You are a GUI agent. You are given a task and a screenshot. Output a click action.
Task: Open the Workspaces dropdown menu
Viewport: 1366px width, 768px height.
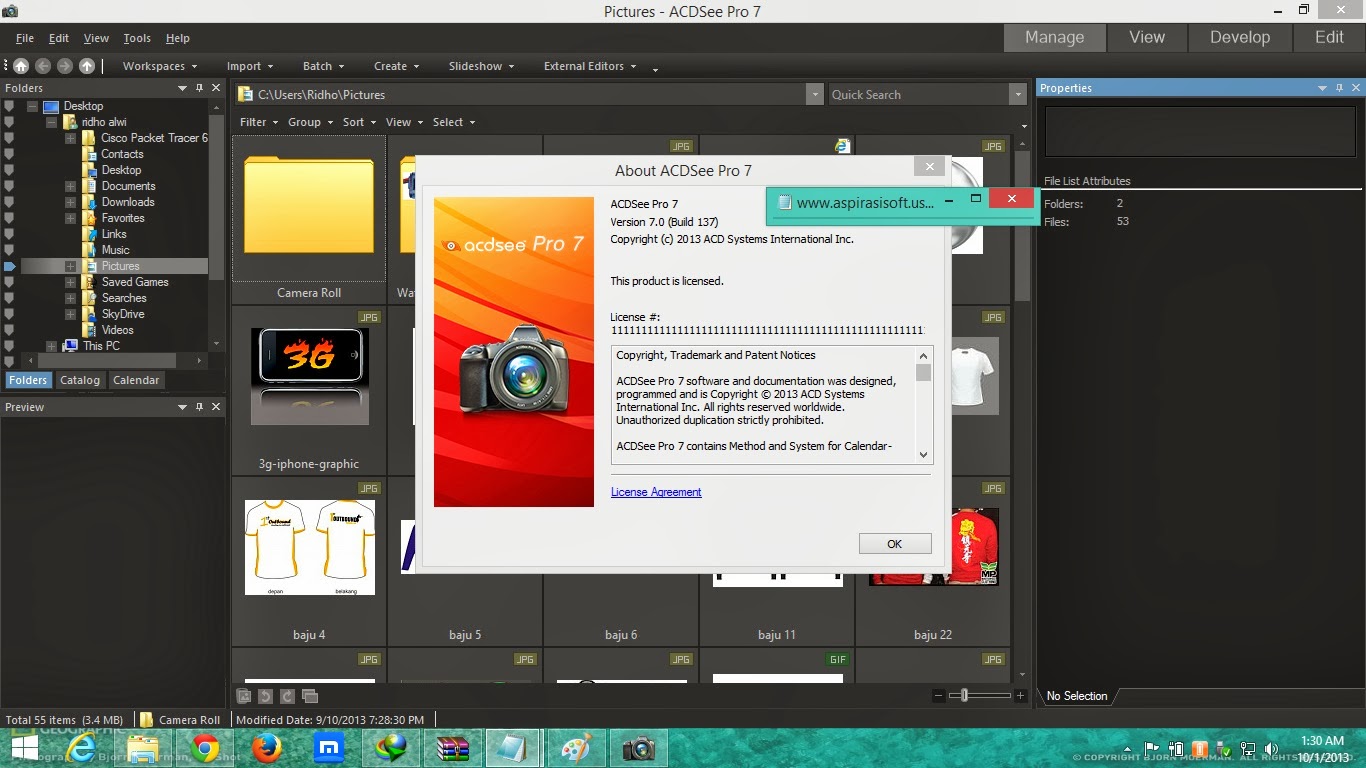coord(159,66)
